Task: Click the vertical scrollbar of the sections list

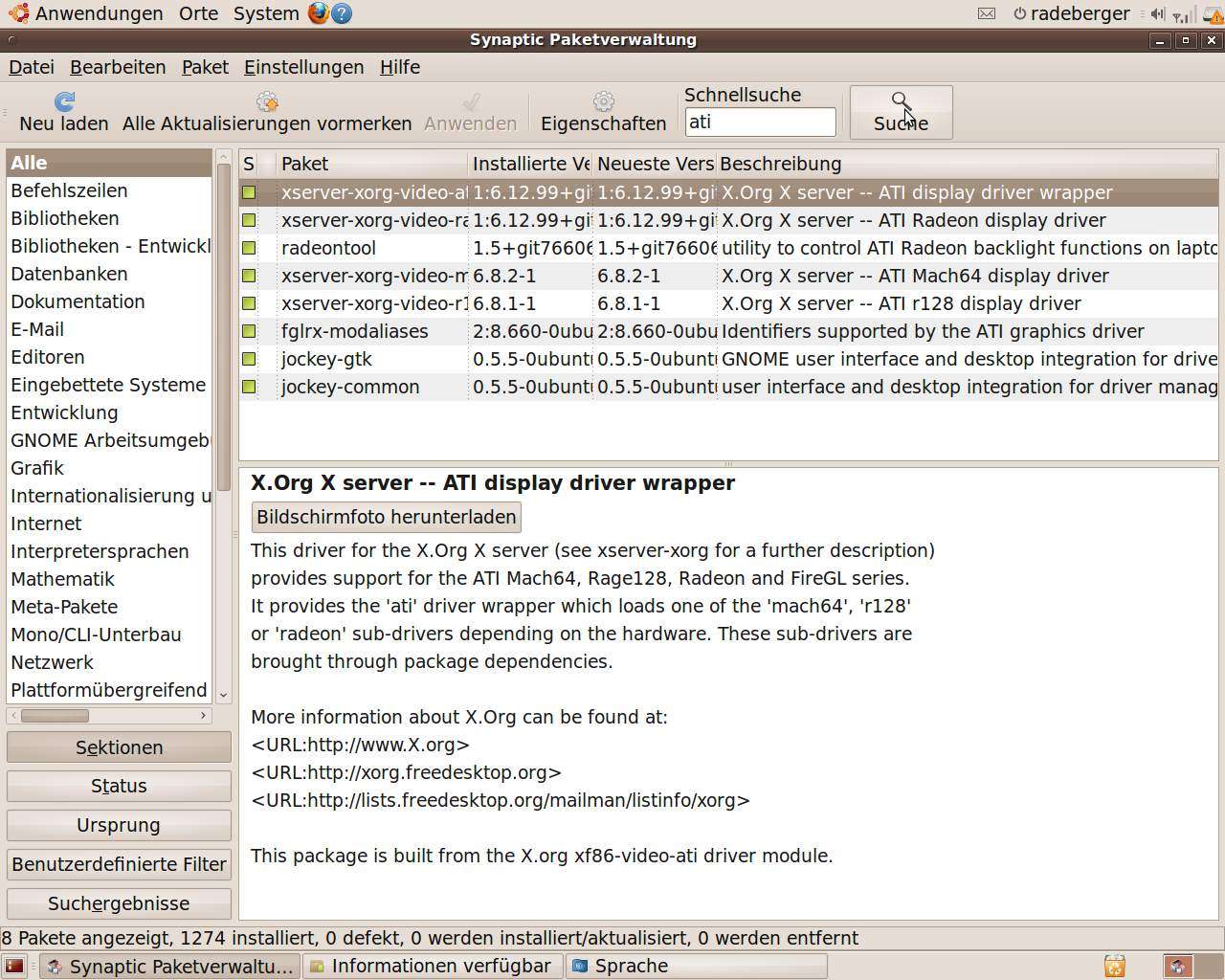Action: [x=224, y=325]
